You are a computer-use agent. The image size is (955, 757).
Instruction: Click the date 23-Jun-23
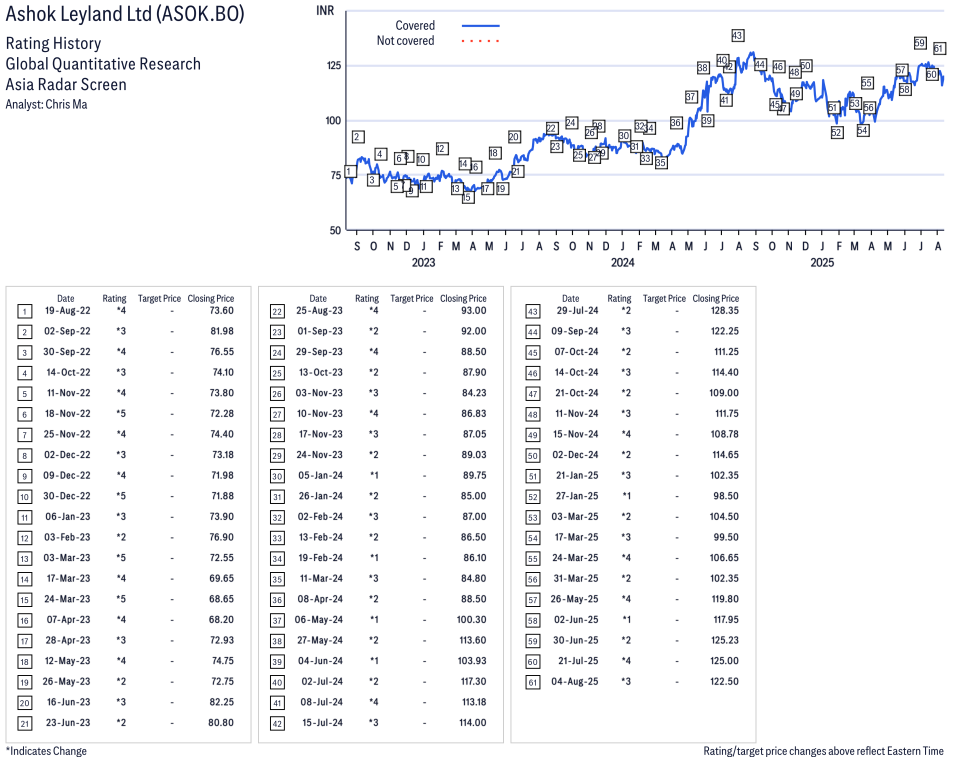point(68,722)
